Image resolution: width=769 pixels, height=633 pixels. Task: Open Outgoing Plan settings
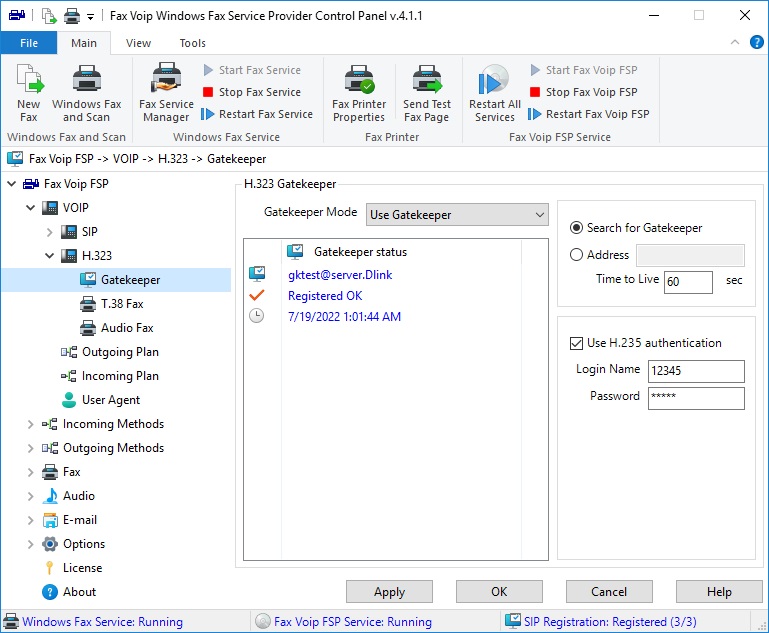click(120, 352)
